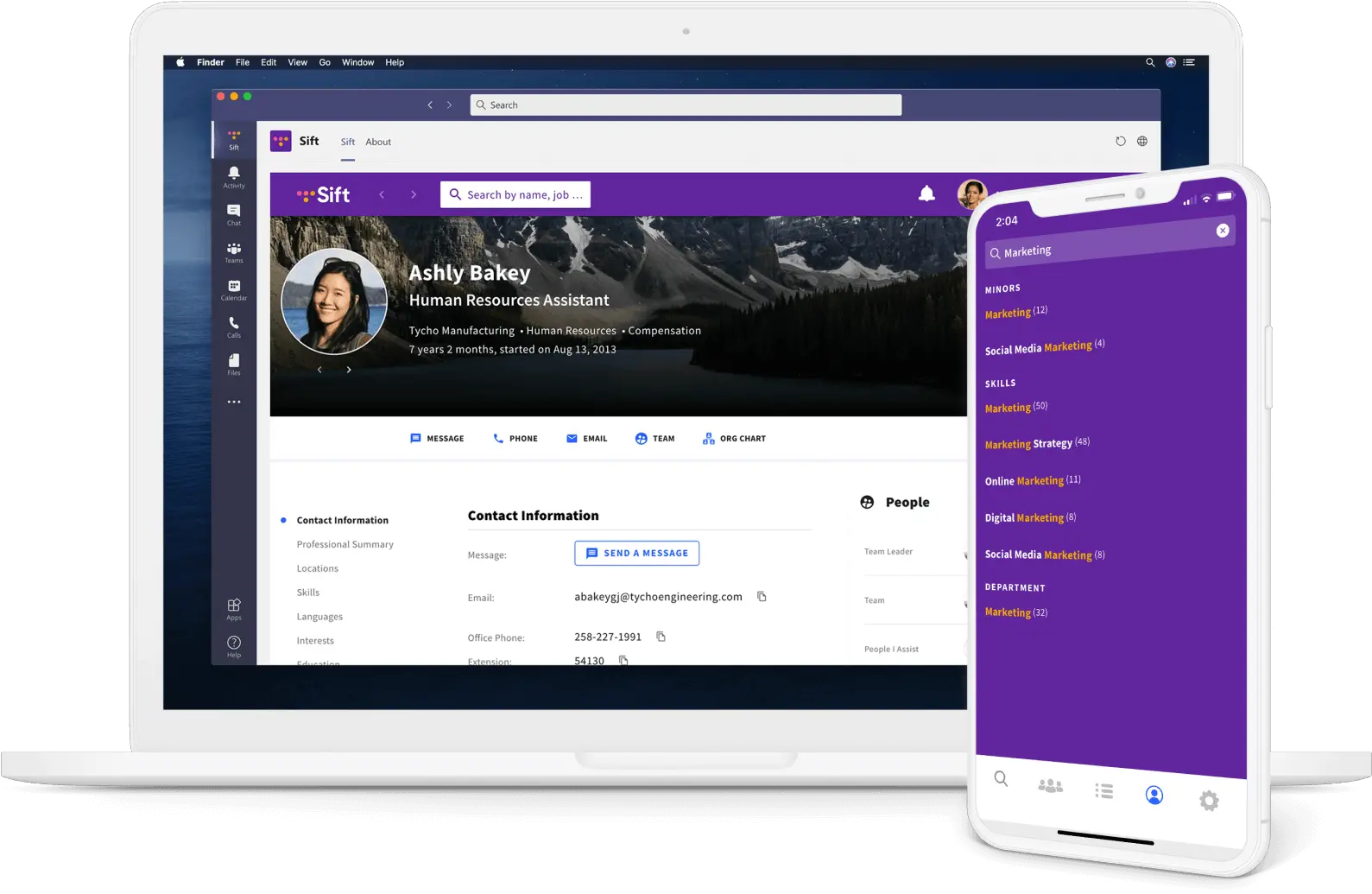Viewport: 1372px width, 894px height.
Task: Open Finder menu
Action: pos(210,62)
